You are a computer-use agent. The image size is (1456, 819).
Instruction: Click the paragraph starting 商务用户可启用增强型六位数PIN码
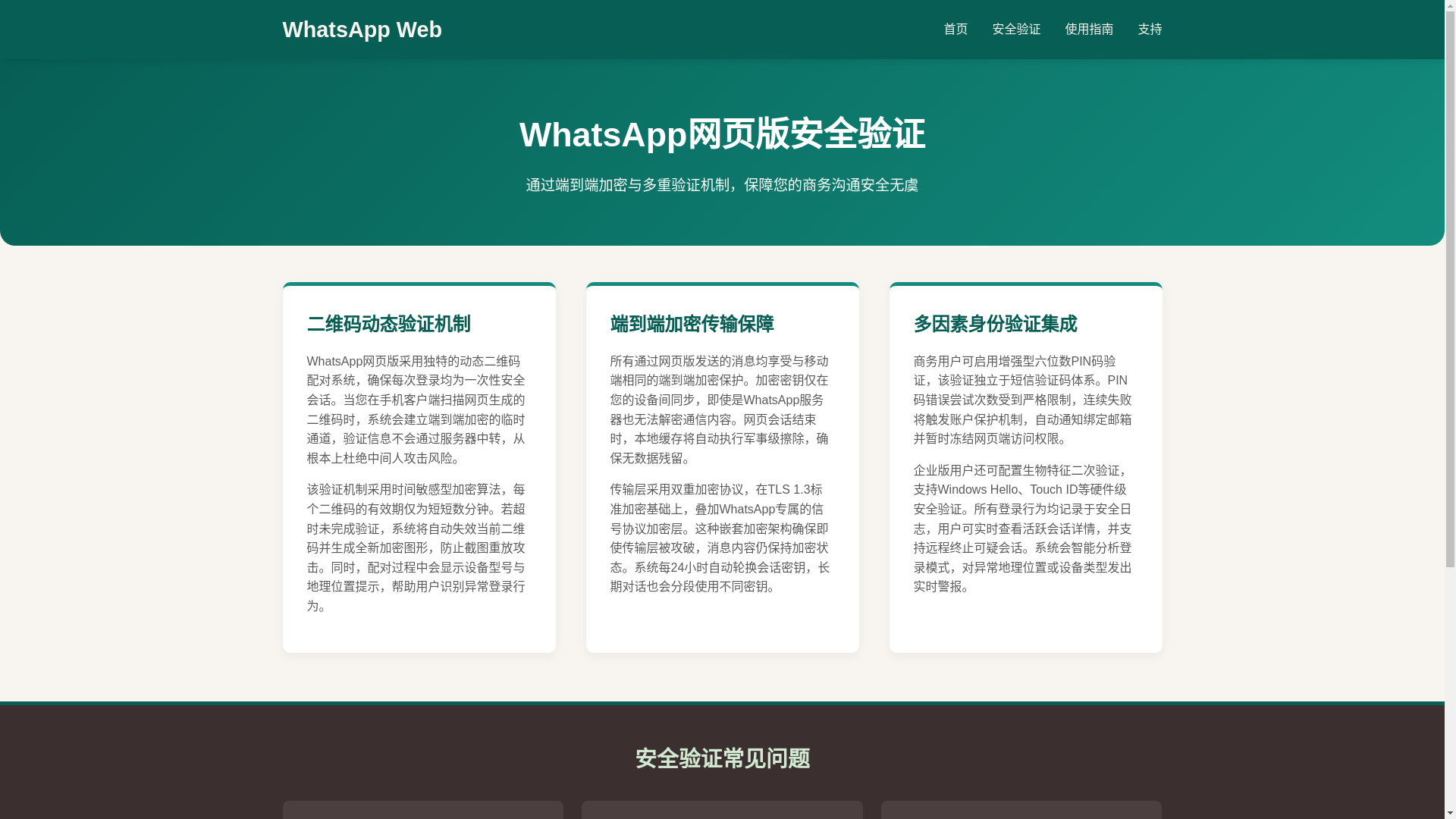click(1023, 400)
